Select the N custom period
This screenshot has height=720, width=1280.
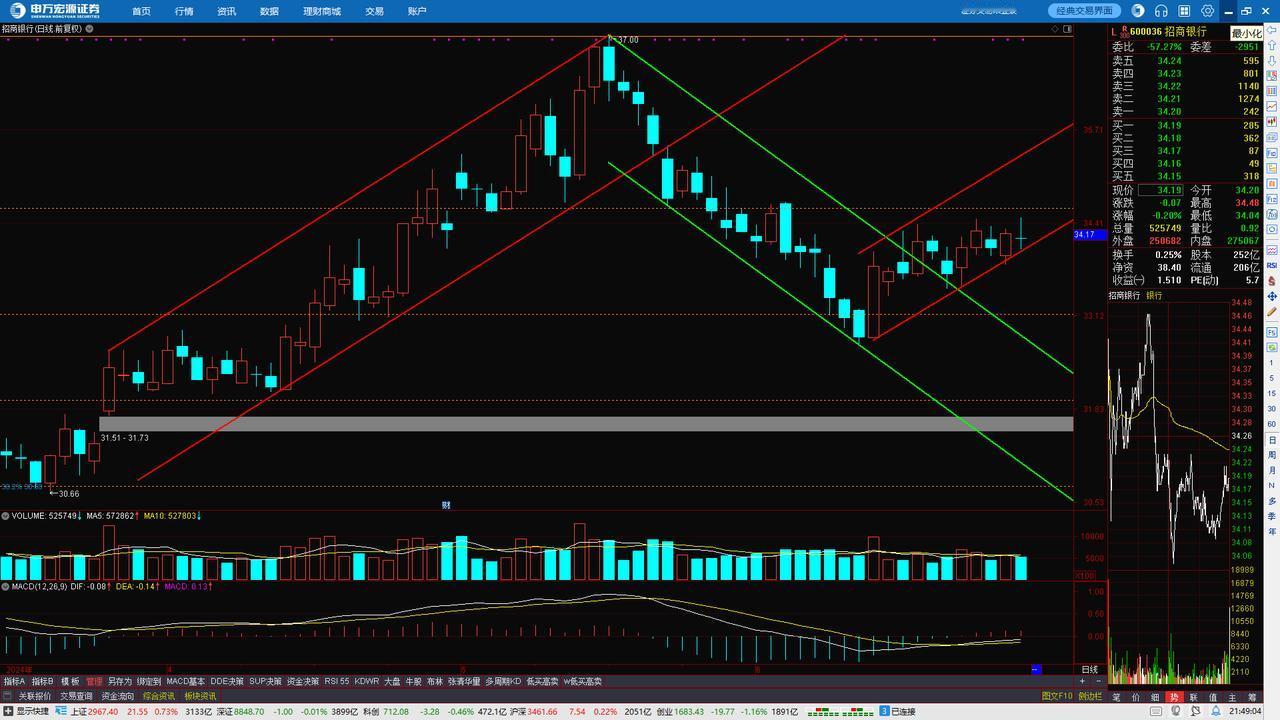point(1272,485)
